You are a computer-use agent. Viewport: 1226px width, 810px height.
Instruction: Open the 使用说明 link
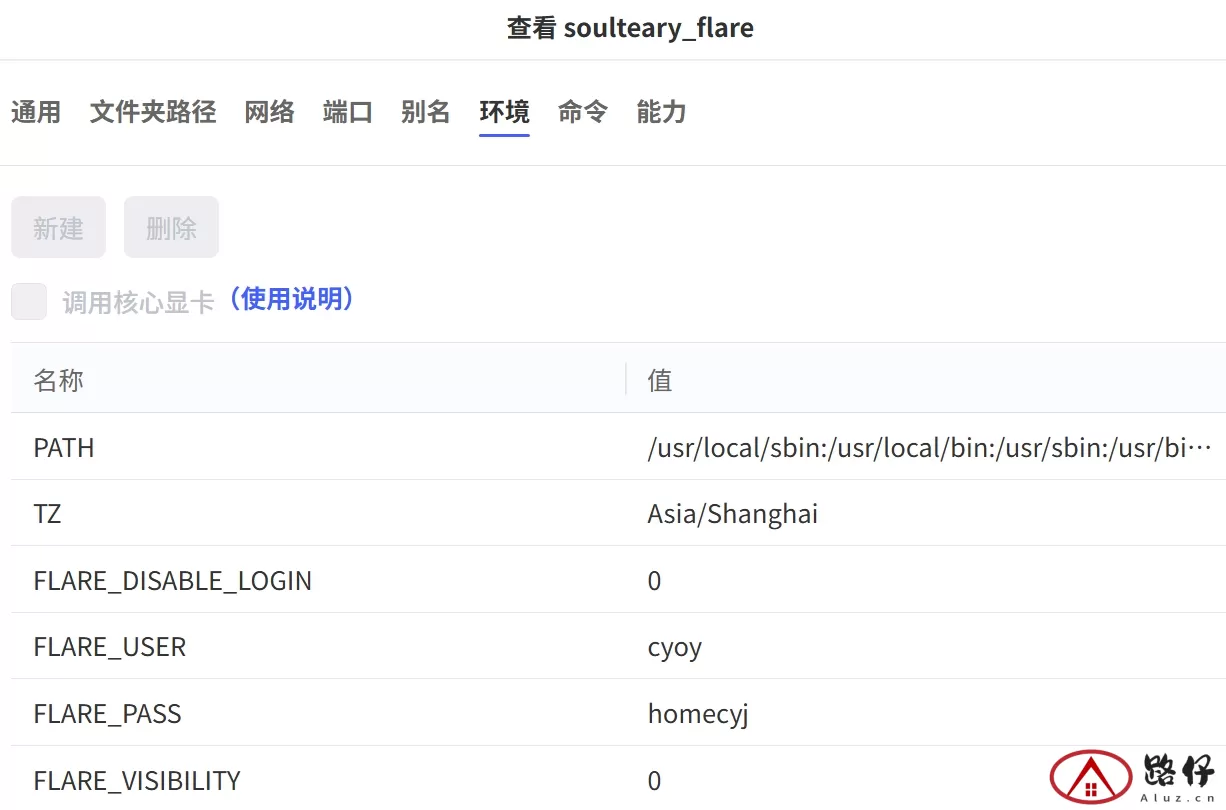pyautogui.click(x=291, y=299)
